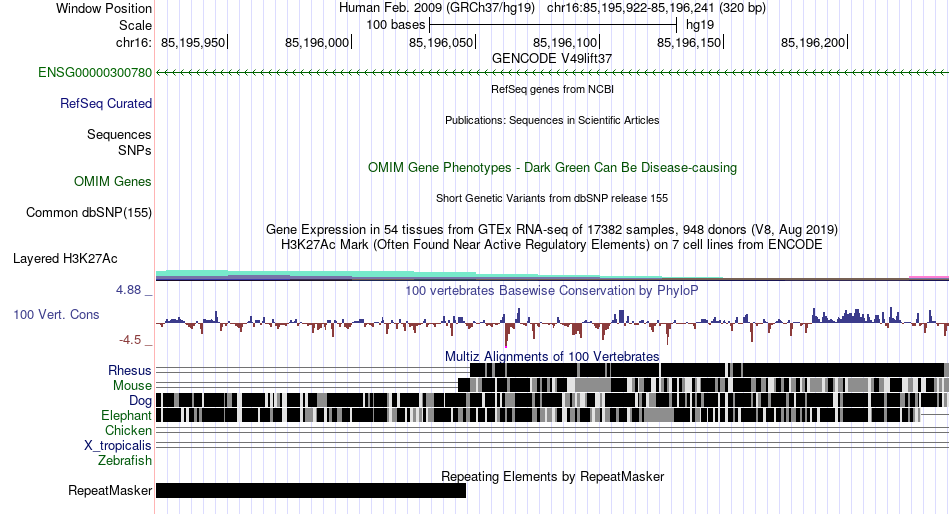Screen dimensions: 950x514
Task: Click the Scale label
Action: point(135,25)
